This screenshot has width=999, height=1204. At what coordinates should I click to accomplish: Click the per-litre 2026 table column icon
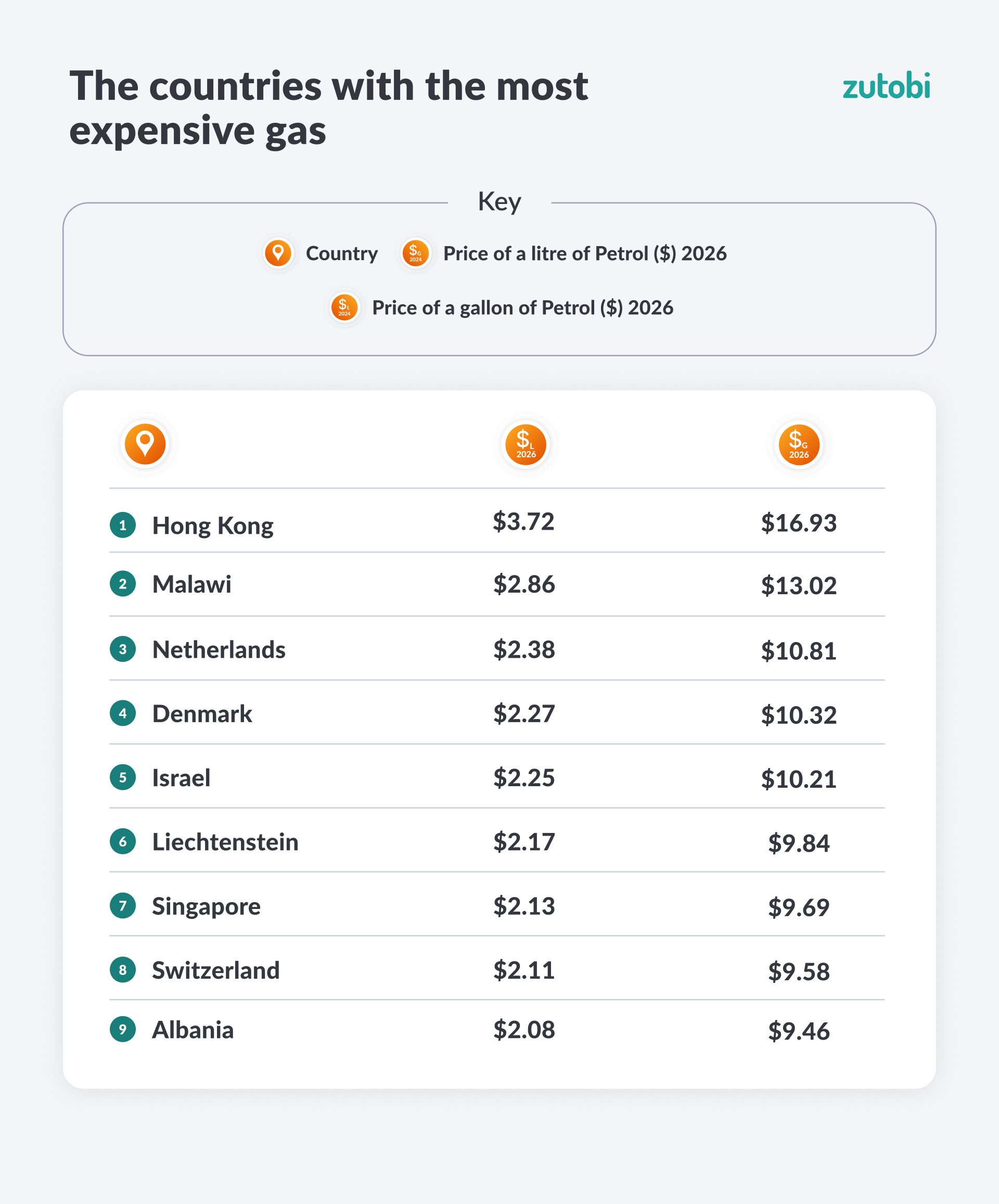[x=526, y=445]
